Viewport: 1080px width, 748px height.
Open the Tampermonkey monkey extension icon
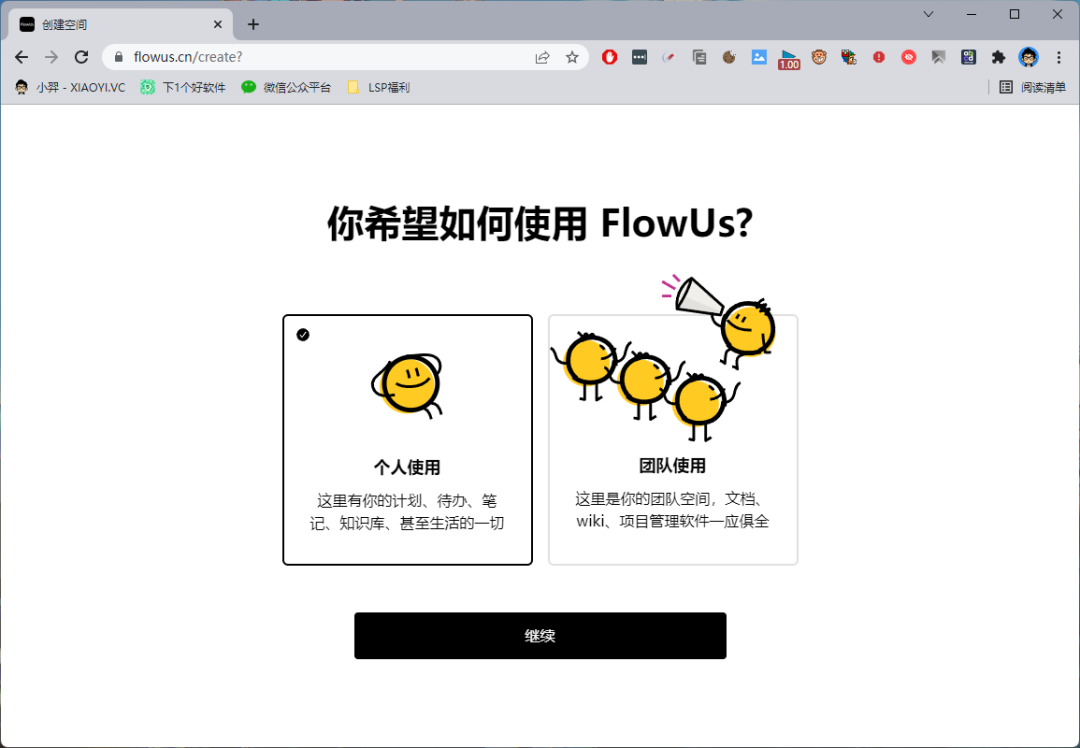820,57
